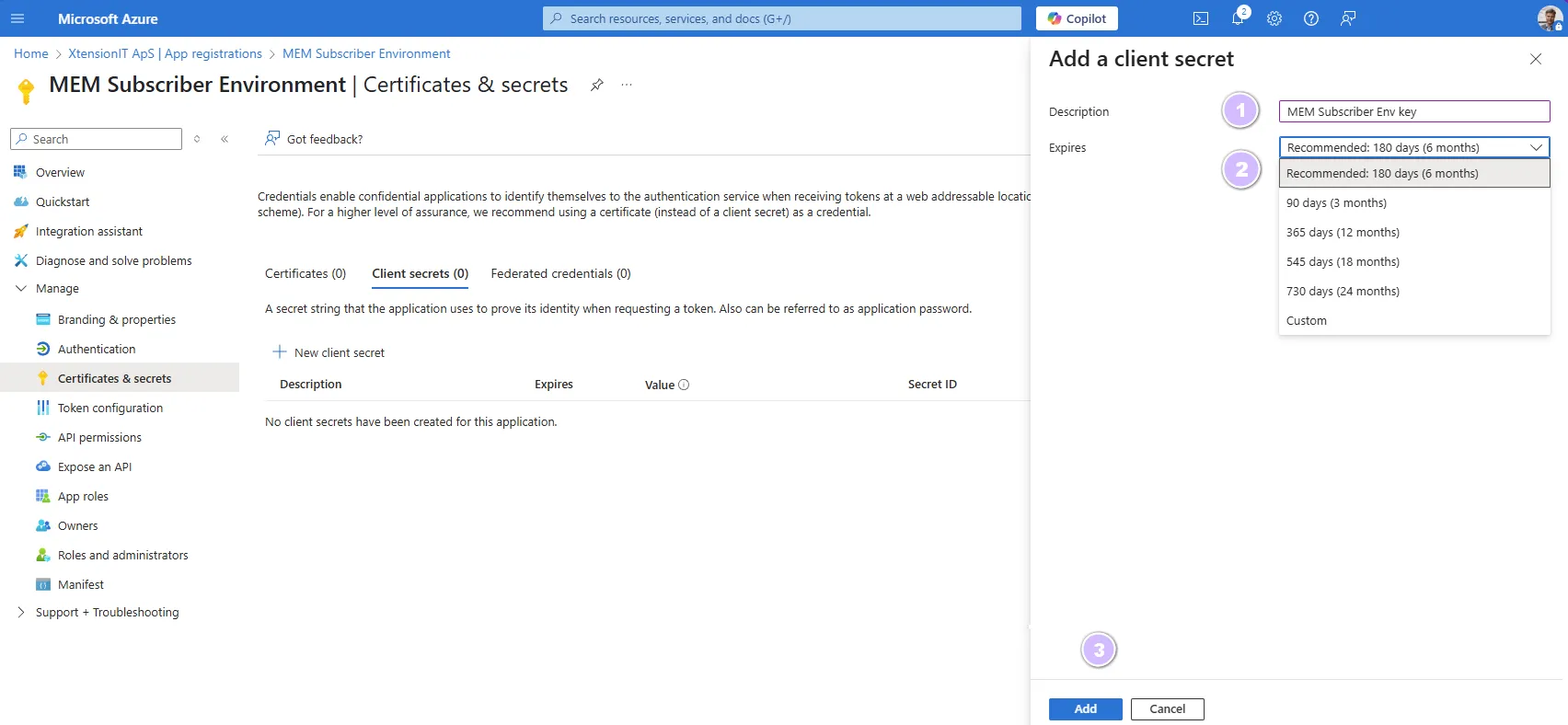Open API permissions in sidebar

(x=99, y=438)
